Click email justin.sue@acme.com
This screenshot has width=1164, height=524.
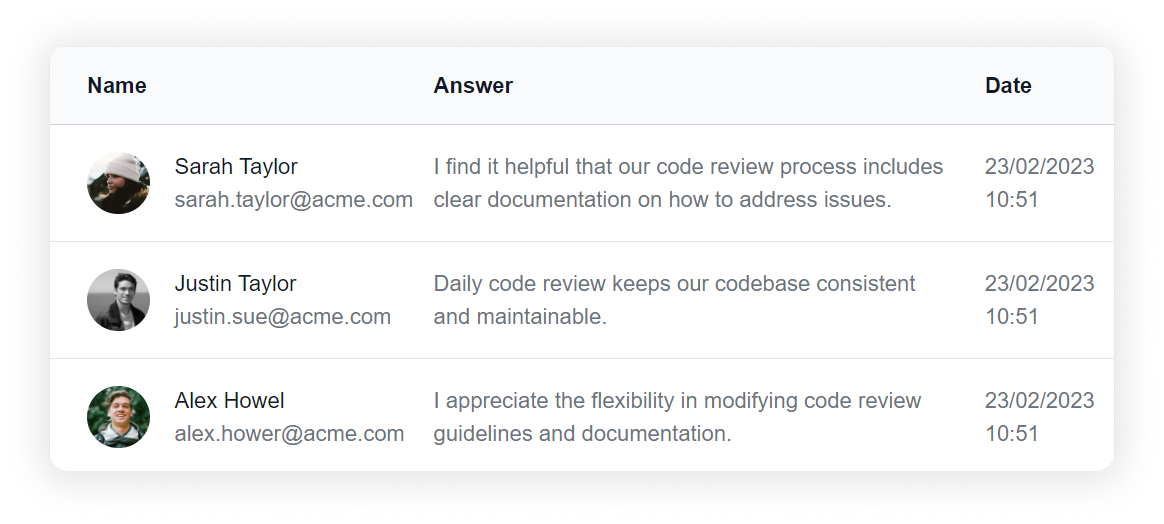click(x=282, y=317)
